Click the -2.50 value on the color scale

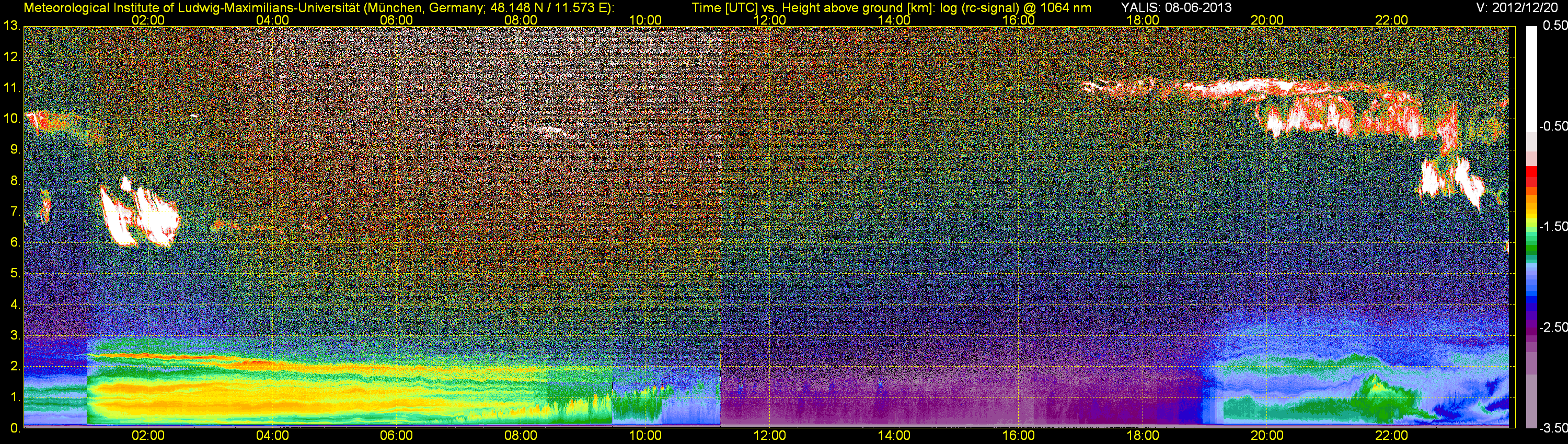(x=1553, y=327)
